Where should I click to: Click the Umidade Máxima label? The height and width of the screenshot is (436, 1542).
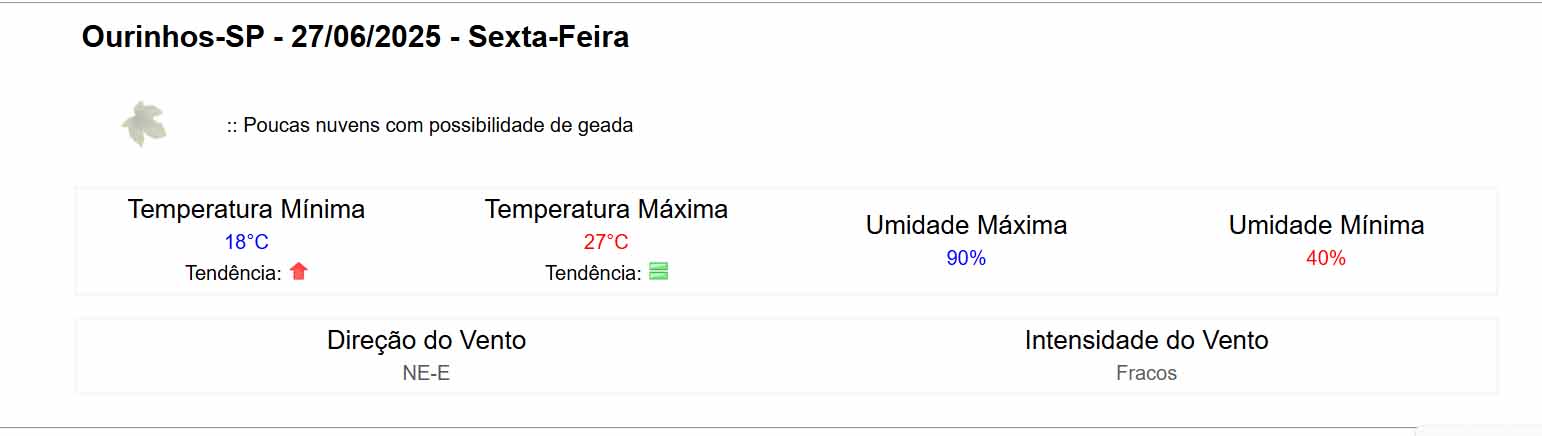pos(966,226)
